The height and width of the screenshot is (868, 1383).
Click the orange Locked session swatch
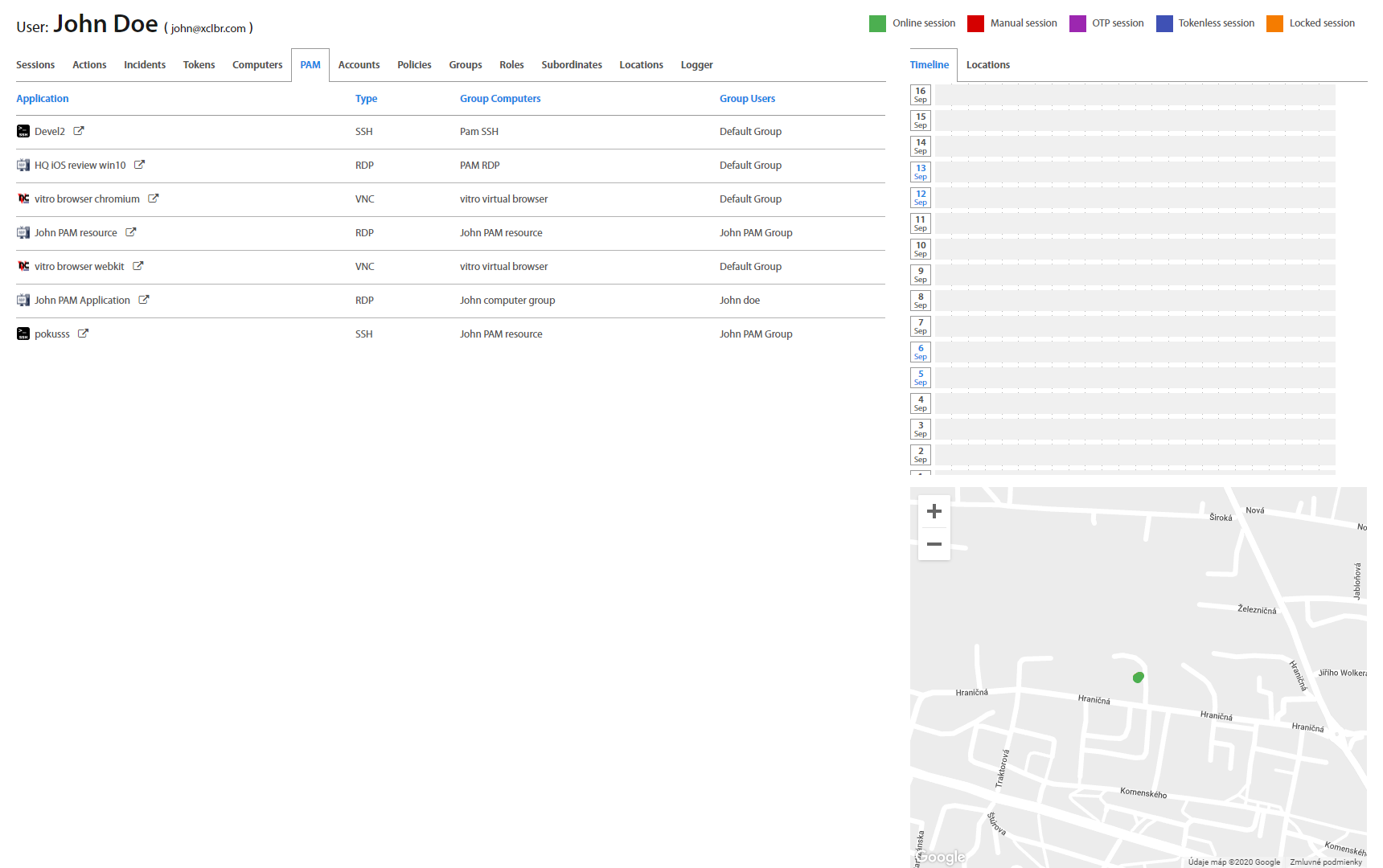(1274, 23)
